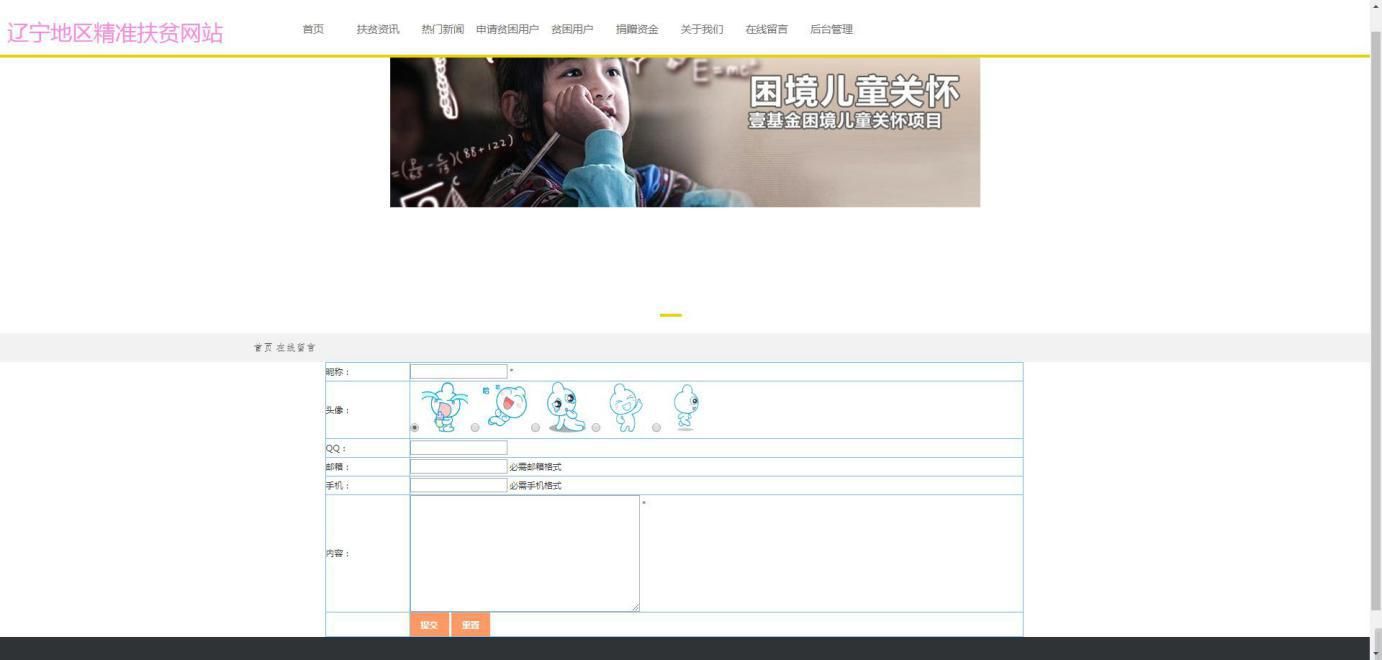
Task: Click the 内容 row label
Action: [337, 554]
